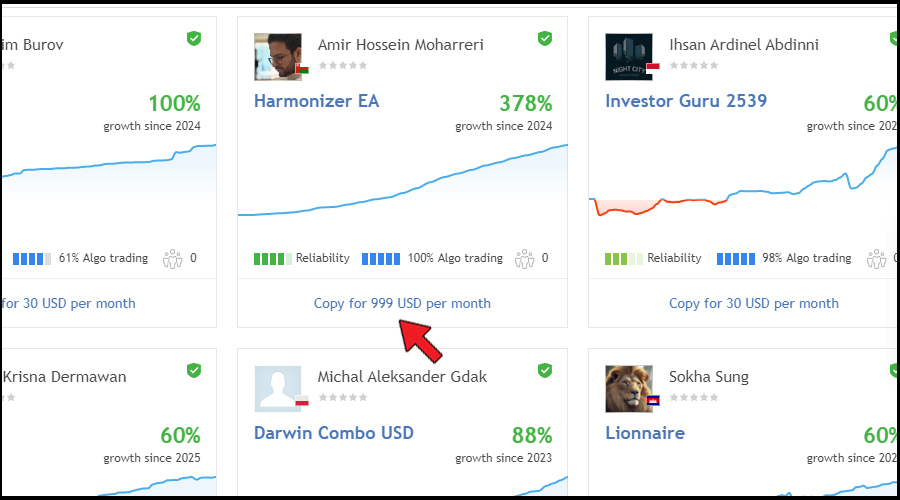900x500 pixels.
Task: Click subscribers people icon on Harmonizer EA card
Action: coord(525,258)
